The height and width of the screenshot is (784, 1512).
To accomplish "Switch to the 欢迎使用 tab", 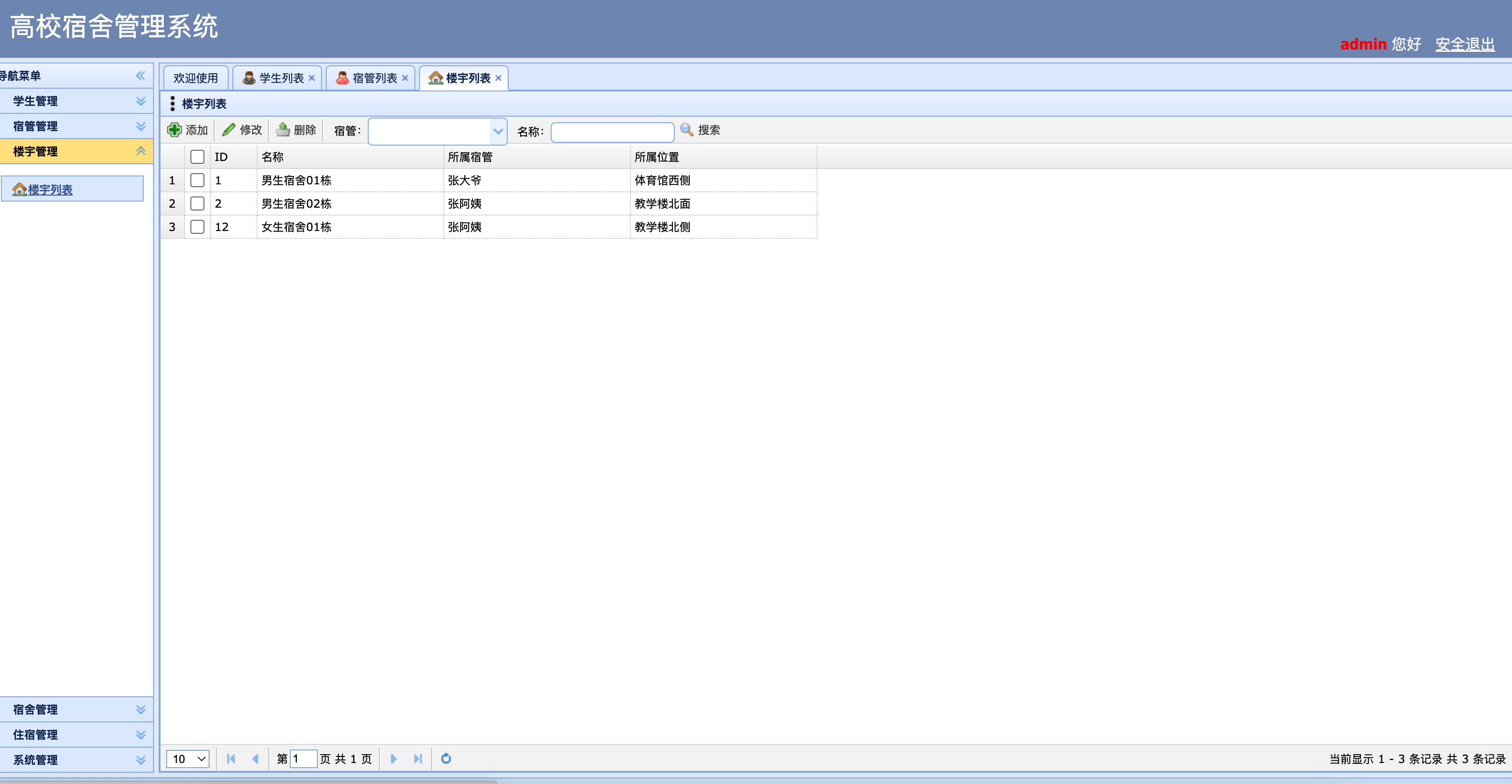I will tap(196, 78).
